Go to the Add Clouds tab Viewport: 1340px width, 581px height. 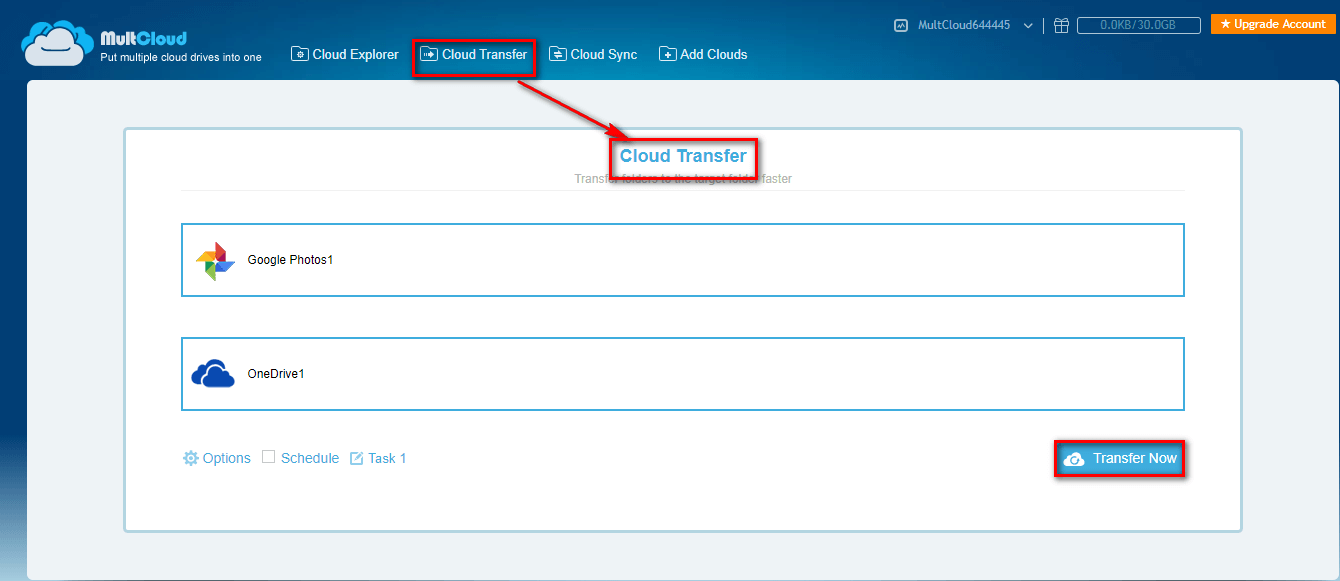click(x=703, y=54)
